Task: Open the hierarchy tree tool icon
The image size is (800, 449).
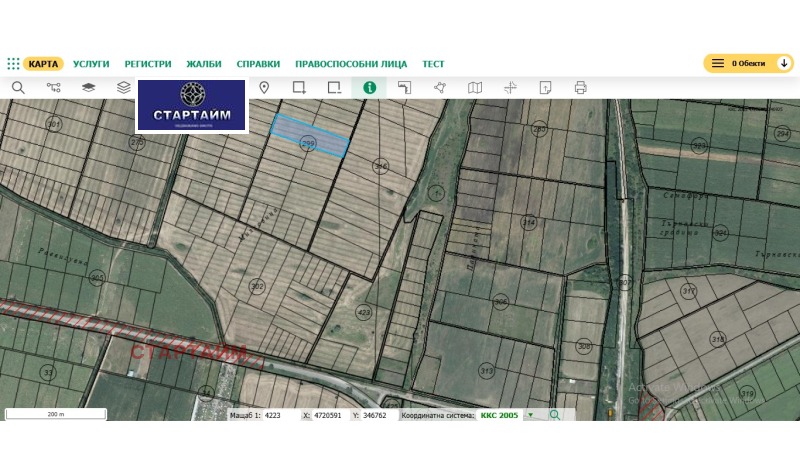Action: coord(54,88)
